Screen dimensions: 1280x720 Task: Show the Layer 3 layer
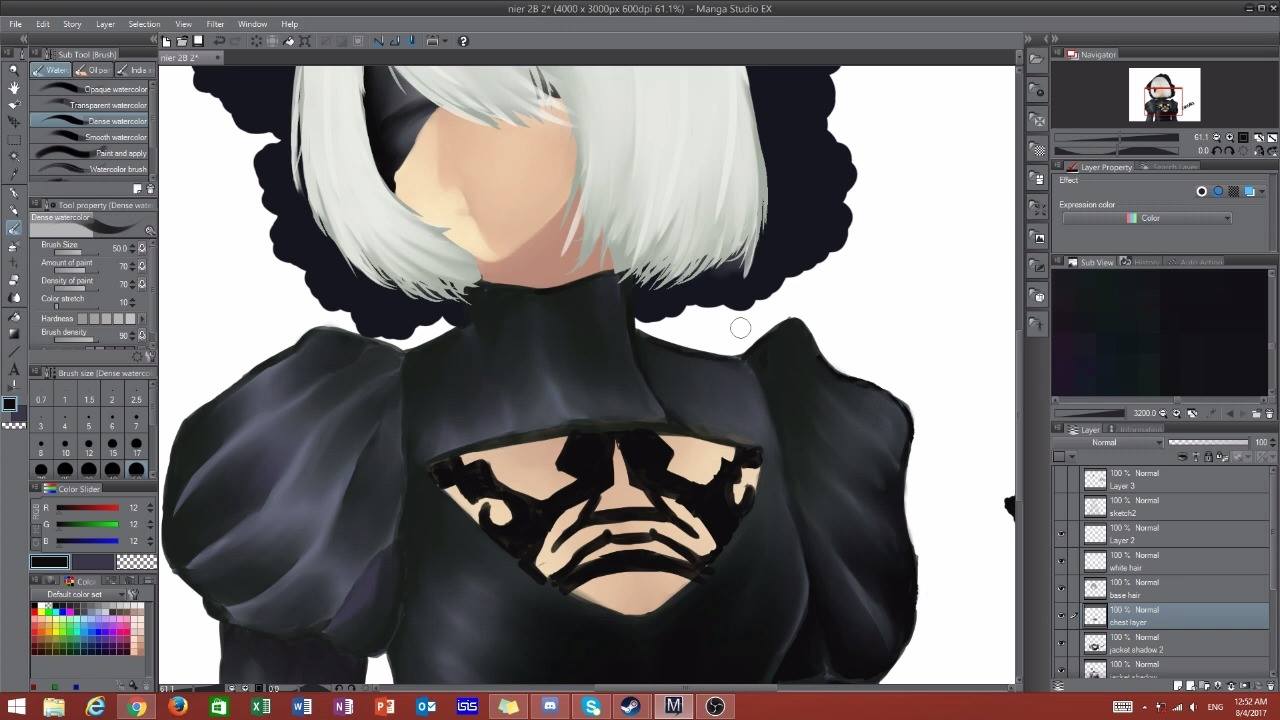point(1061,480)
